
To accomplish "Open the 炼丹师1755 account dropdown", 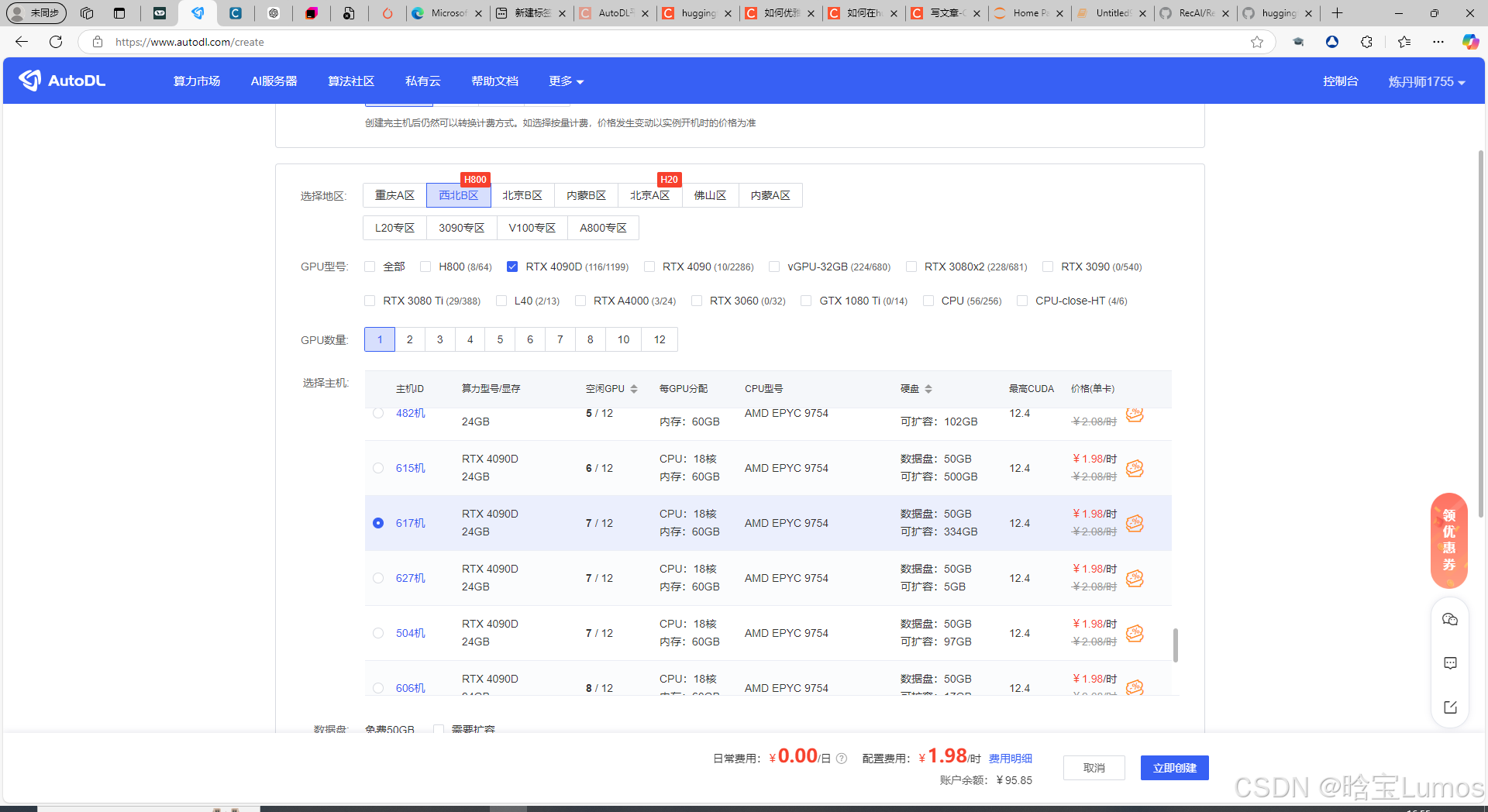I will coord(1426,81).
